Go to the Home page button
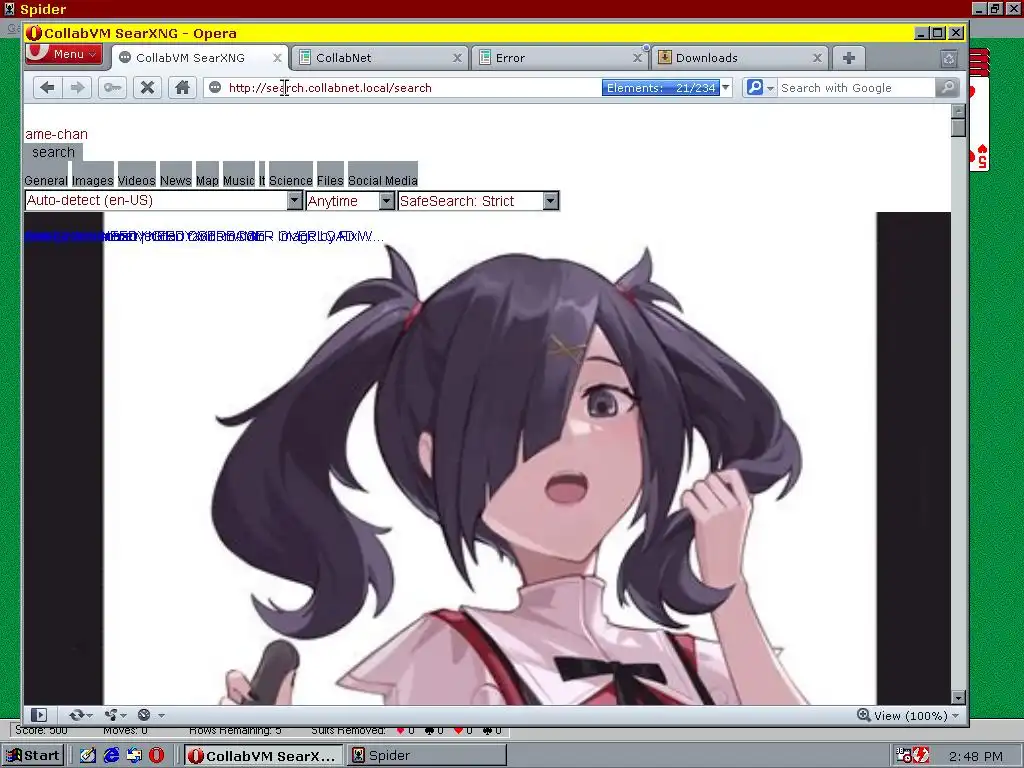This screenshot has height=768, width=1024. click(182, 88)
